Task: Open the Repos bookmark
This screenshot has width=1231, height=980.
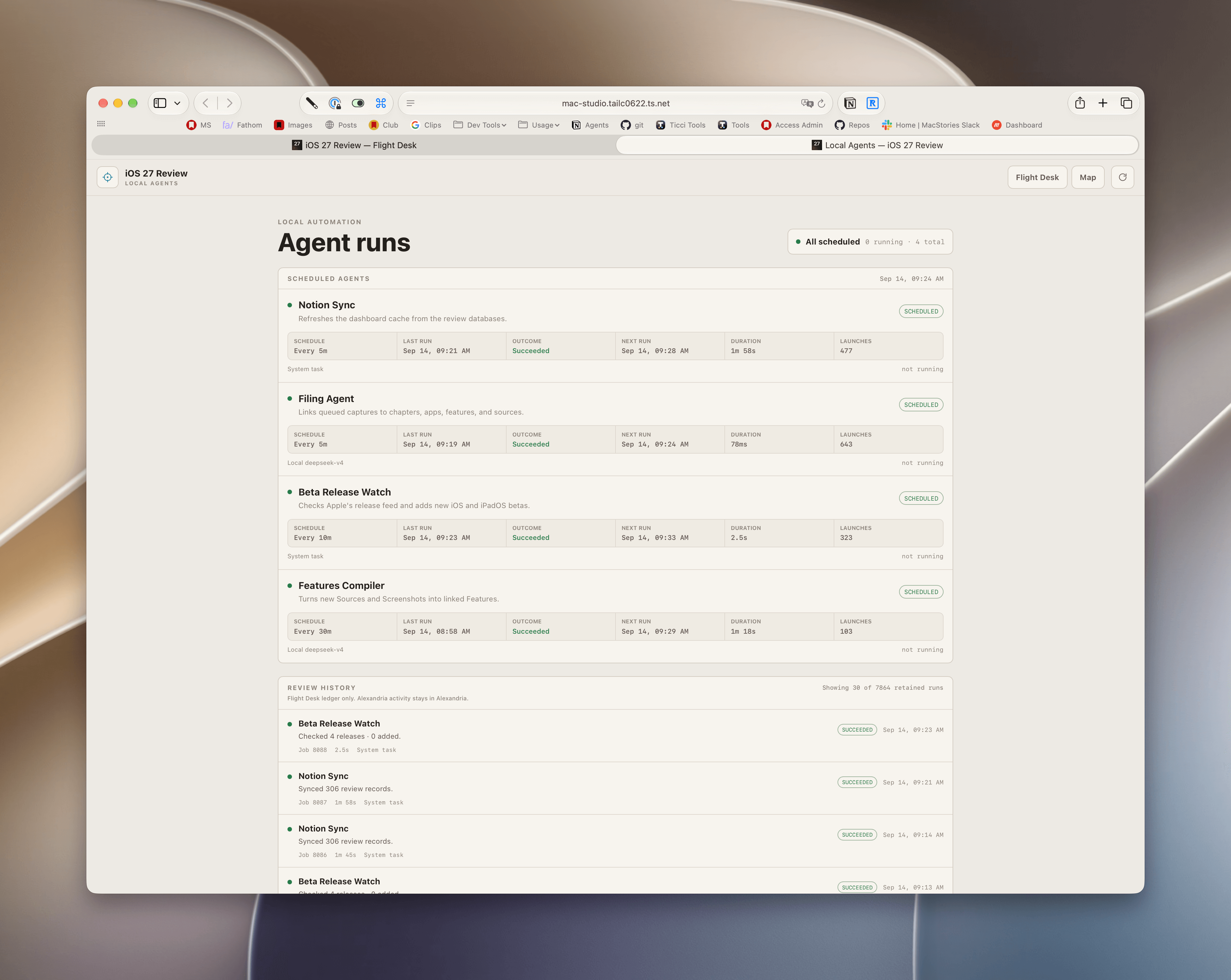Action: [x=852, y=125]
